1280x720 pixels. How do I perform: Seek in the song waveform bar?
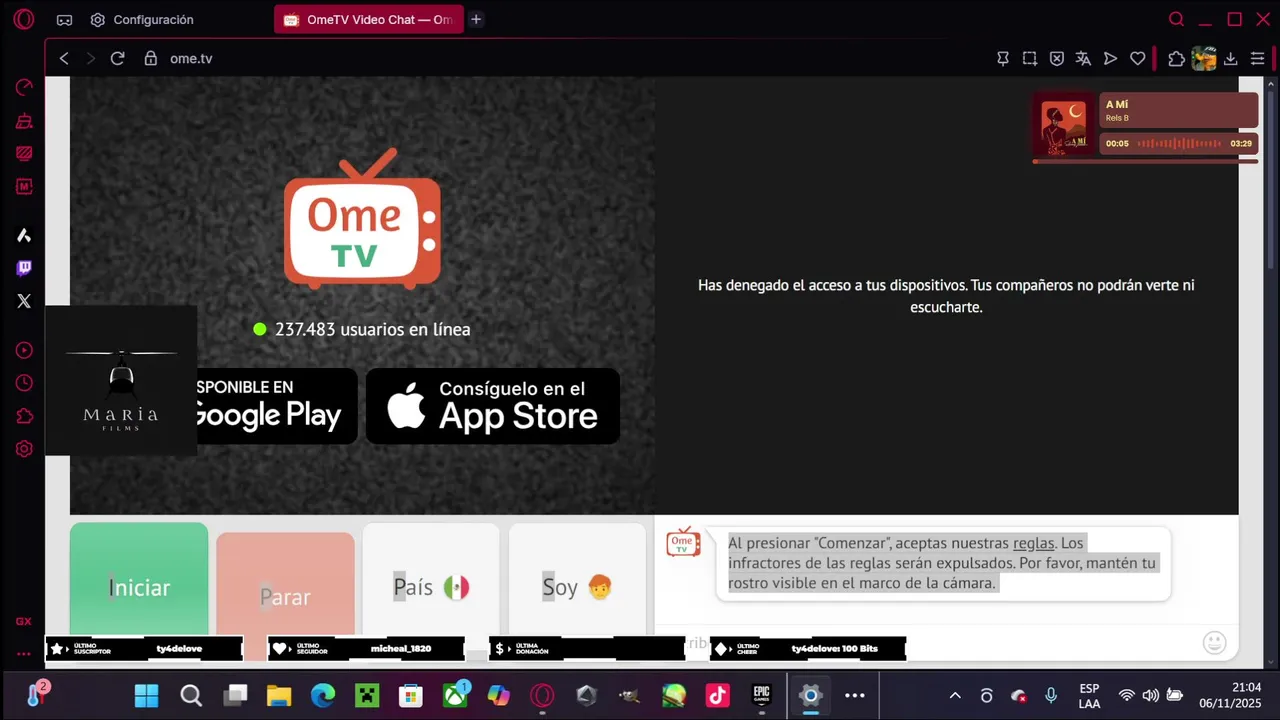click(1179, 143)
